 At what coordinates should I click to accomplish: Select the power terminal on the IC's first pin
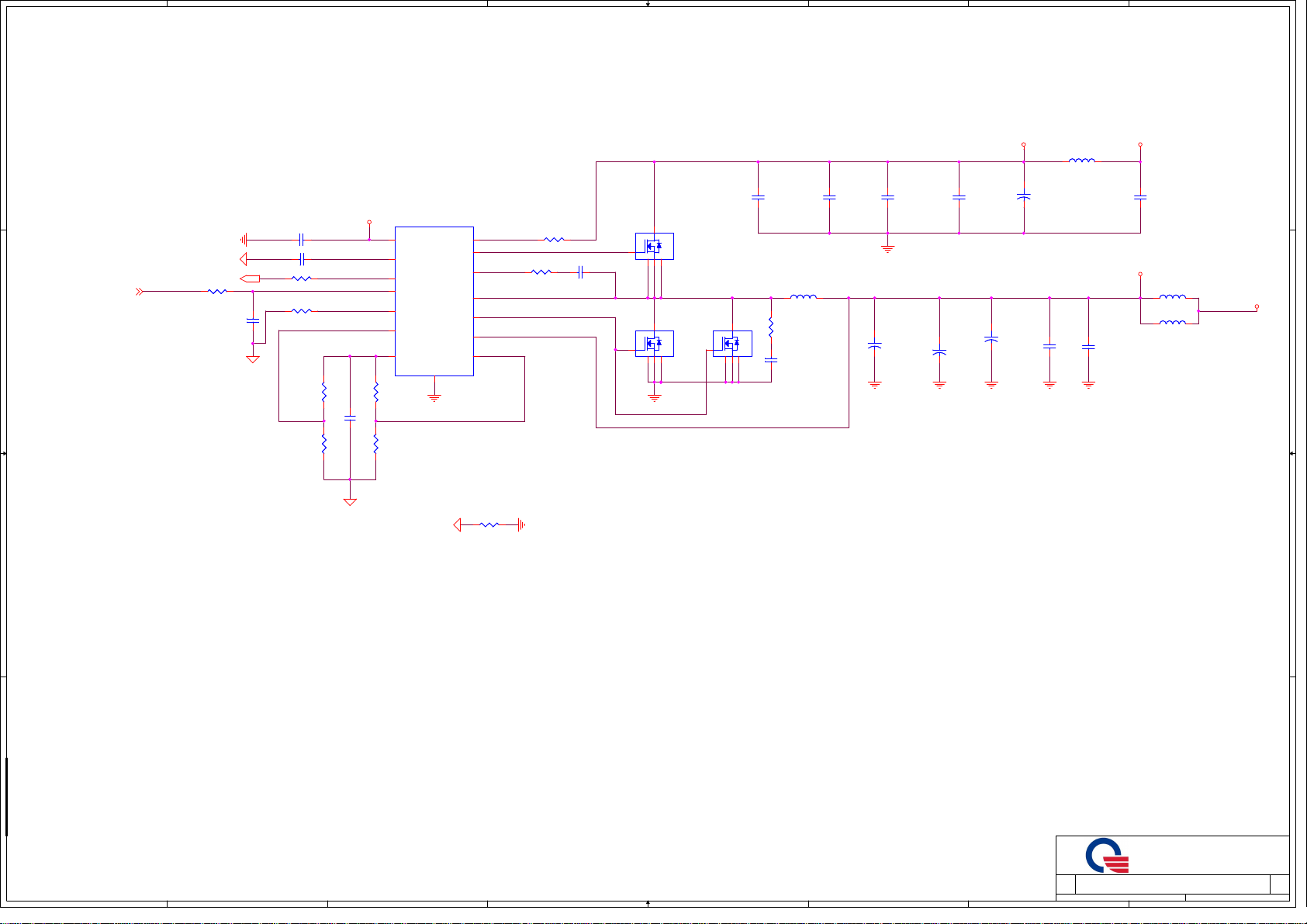point(369,223)
